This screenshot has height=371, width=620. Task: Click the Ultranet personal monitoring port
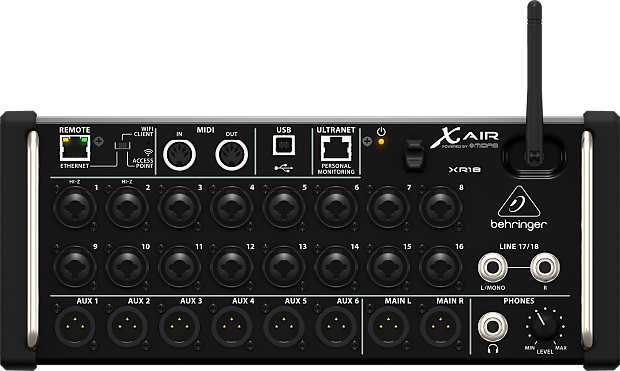tap(336, 148)
